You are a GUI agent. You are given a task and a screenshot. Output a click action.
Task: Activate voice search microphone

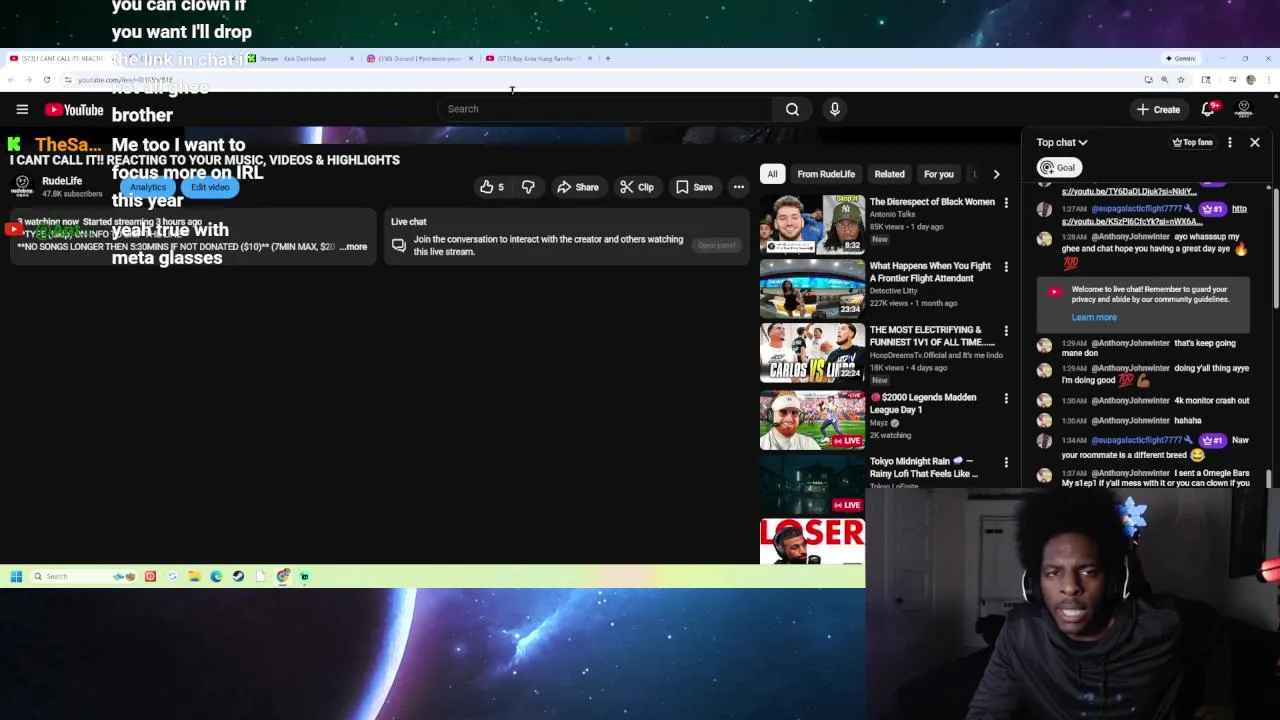[835, 109]
